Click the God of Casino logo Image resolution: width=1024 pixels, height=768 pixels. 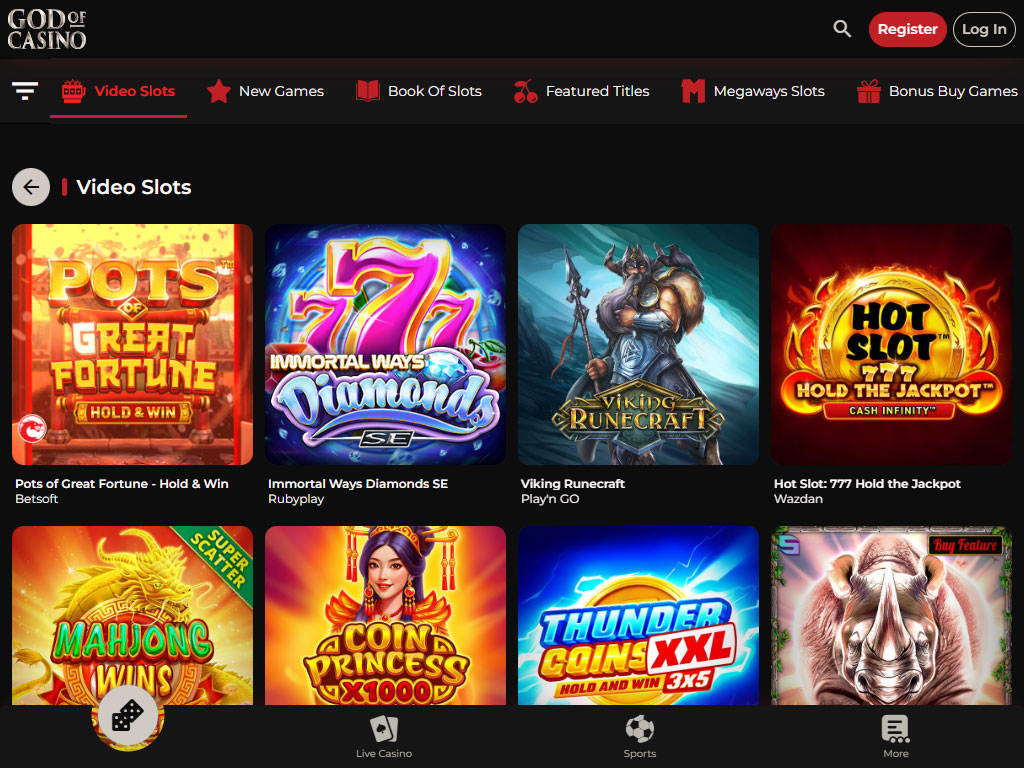pos(47,29)
